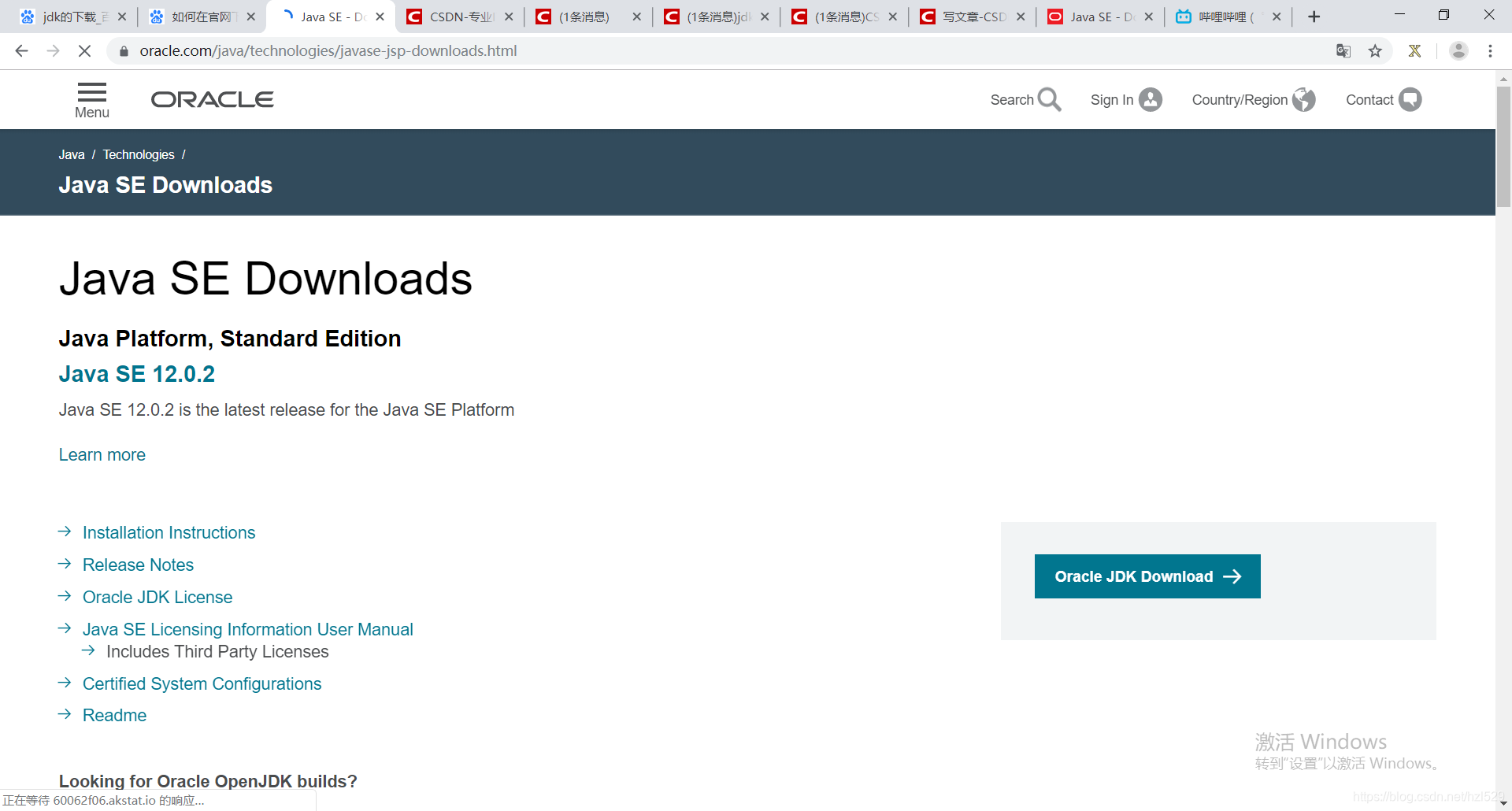
Task: Open a new browser tab
Action: tap(1314, 17)
